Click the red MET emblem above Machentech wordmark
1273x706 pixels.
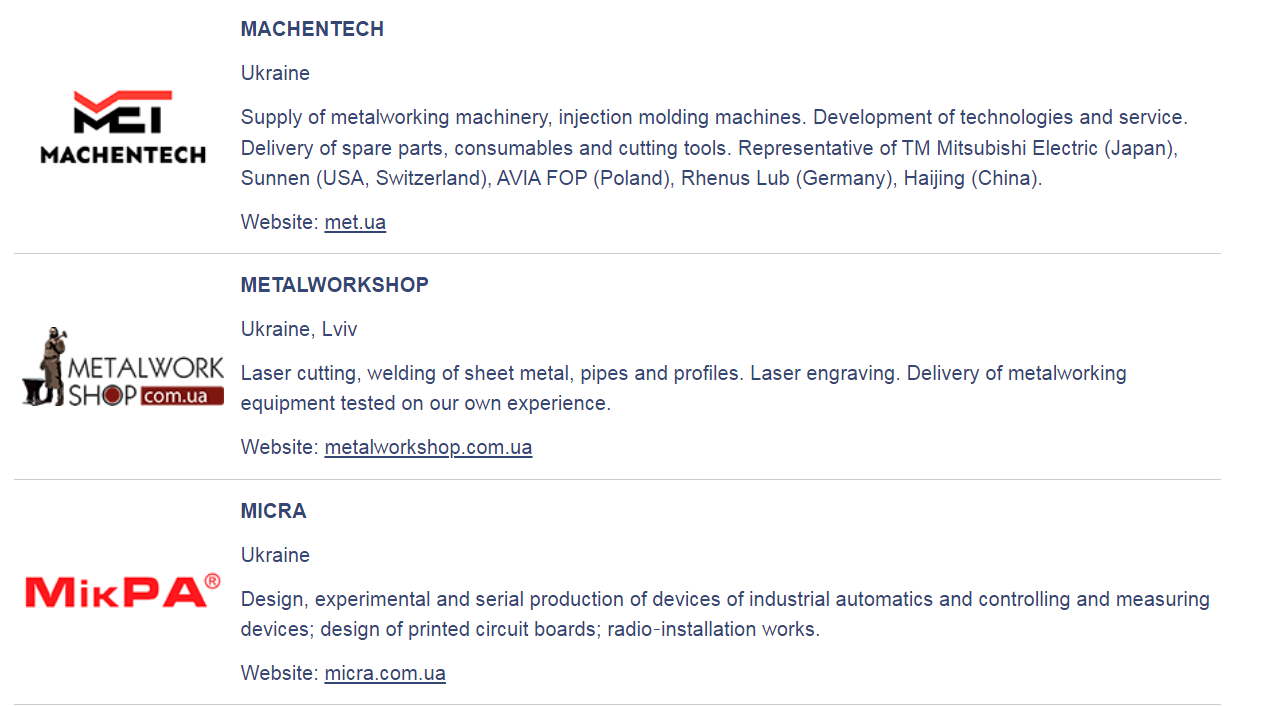(x=123, y=111)
